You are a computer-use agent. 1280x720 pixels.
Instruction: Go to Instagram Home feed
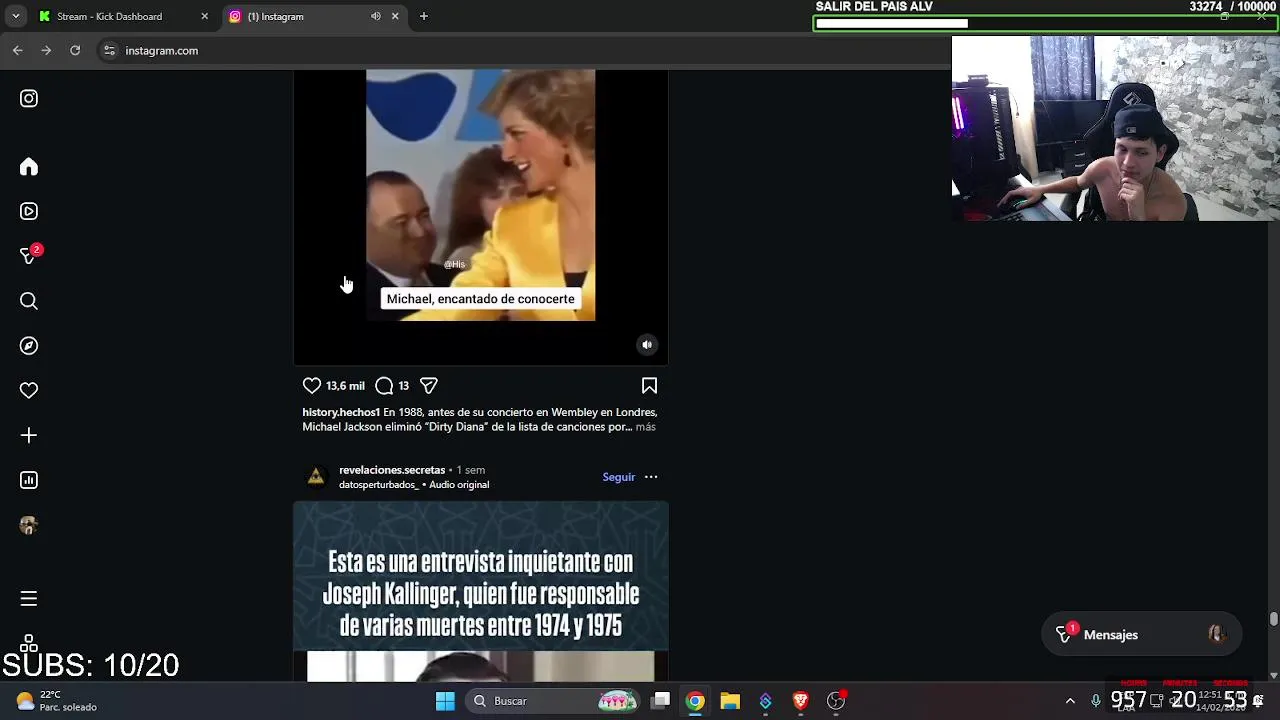pyautogui.click(x=29, y=167)
